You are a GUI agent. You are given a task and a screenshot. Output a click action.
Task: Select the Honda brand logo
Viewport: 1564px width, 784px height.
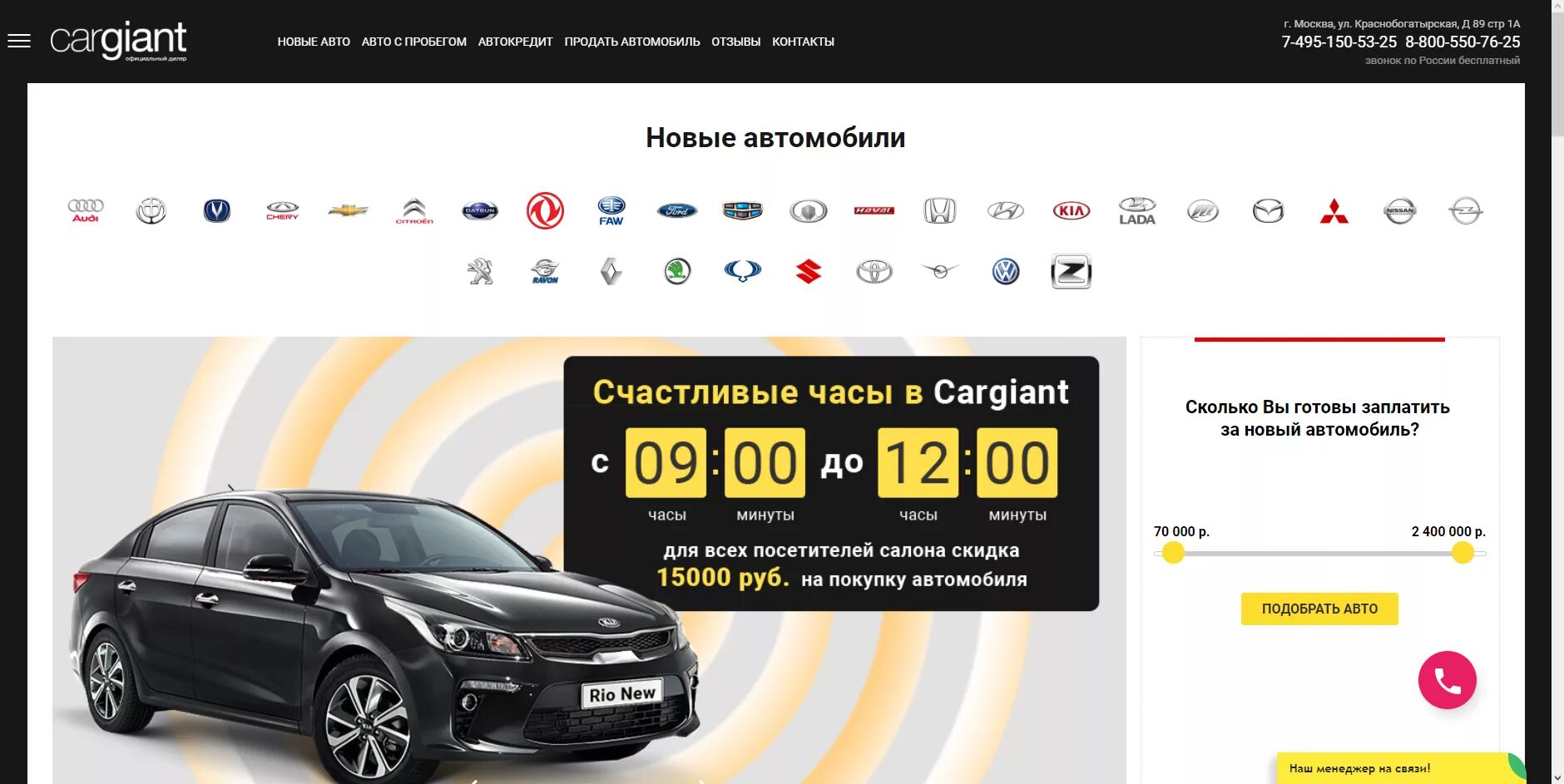[940, 211]
